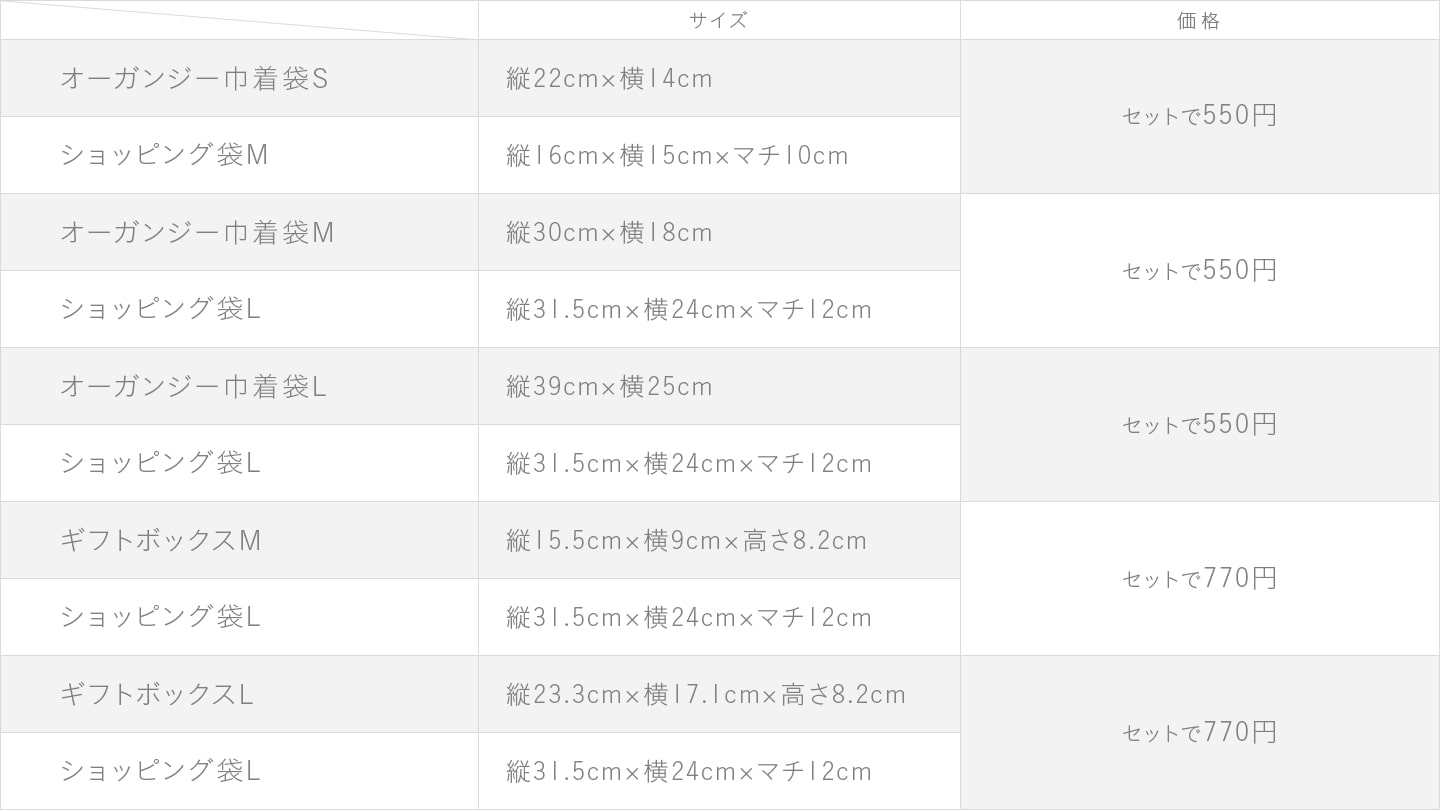The width and height of the screenshot is (1440, 810).
Task: Select size cell 縦39cm×横25cm
Action: coord(609,387)
